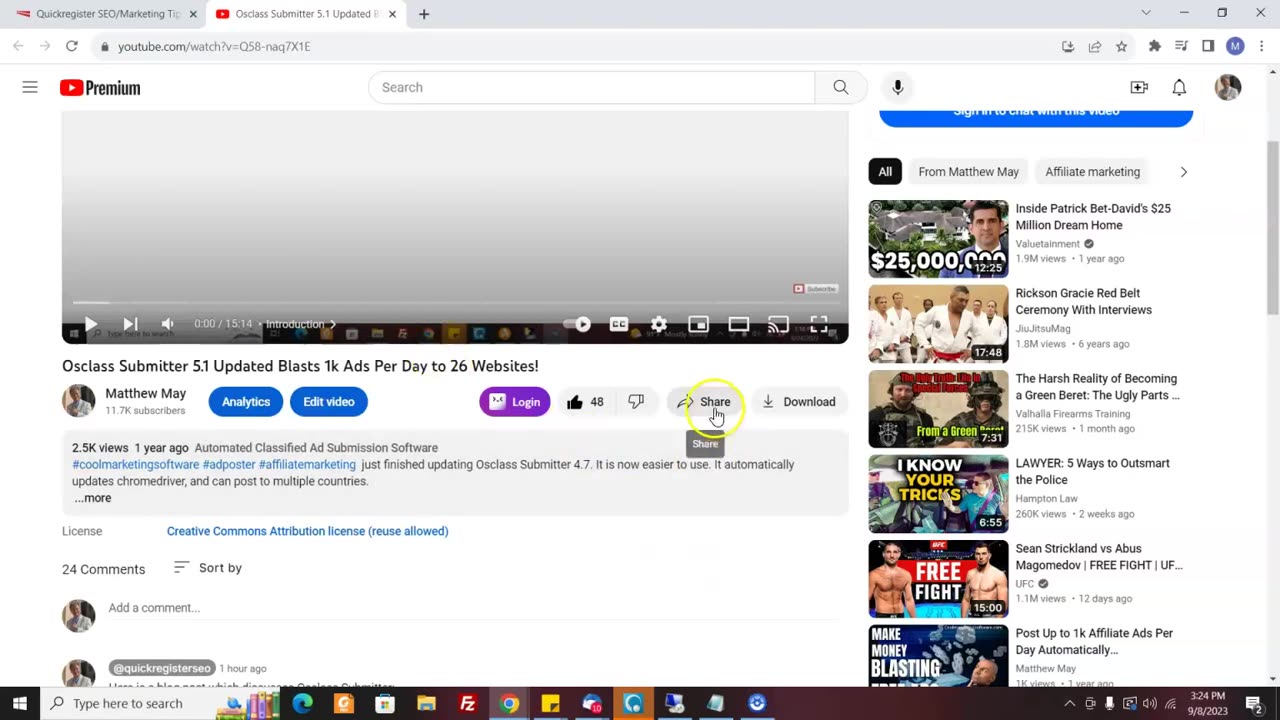Start voice search with the microphone icon
This screenshot has width=1280, height=720.
[898, 88]
